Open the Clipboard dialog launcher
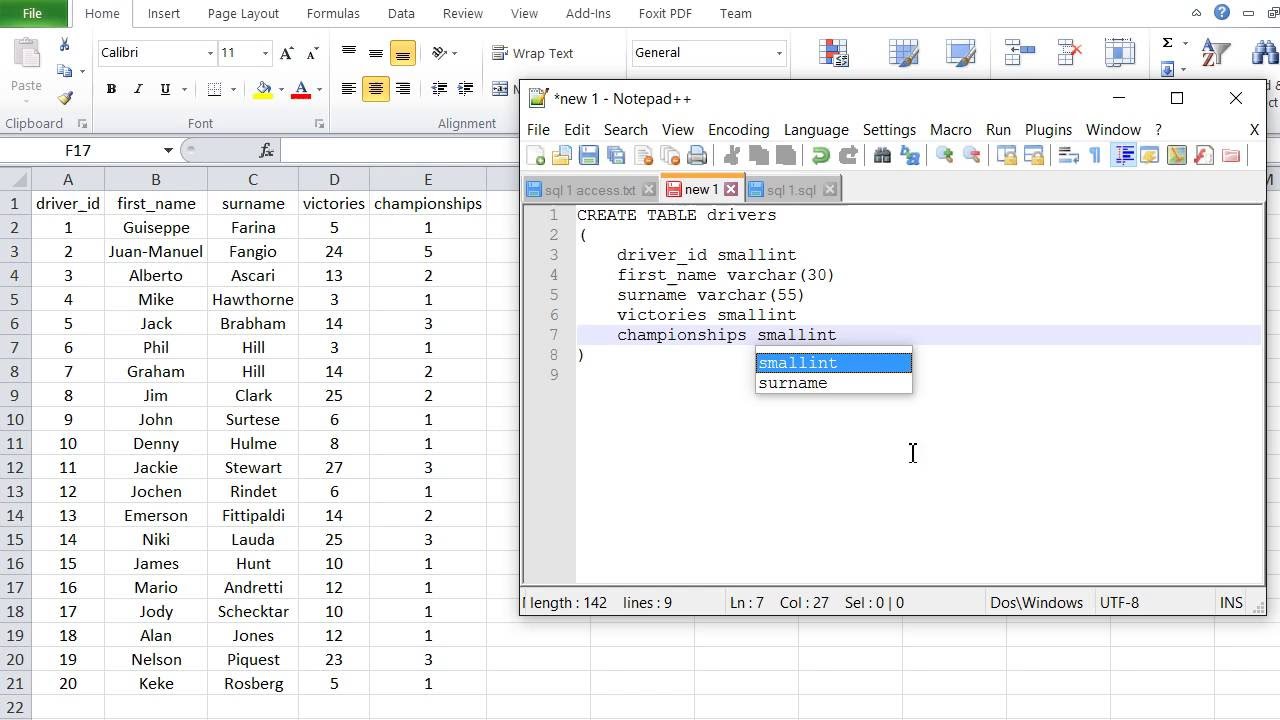The width and height of the screenshot is (1280, 720). tap(82, 124)
